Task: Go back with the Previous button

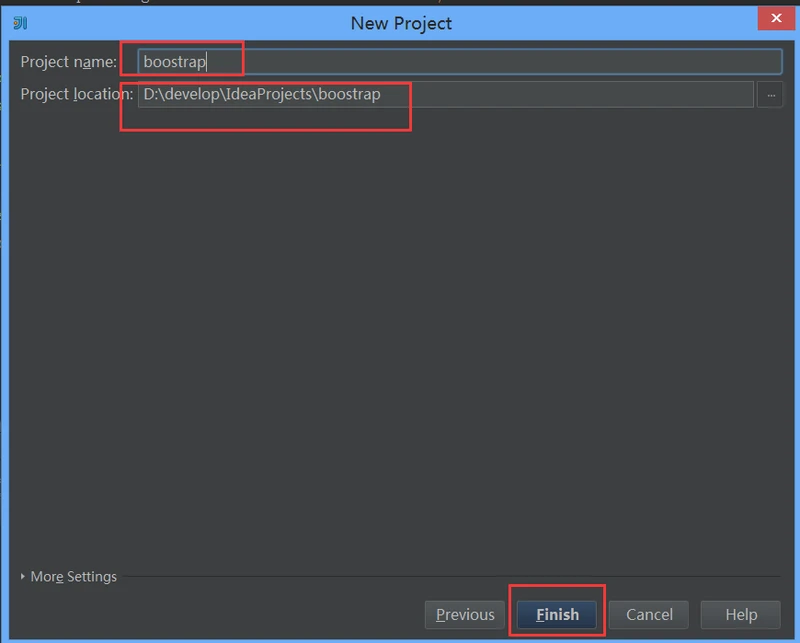Action: [465, 614]
